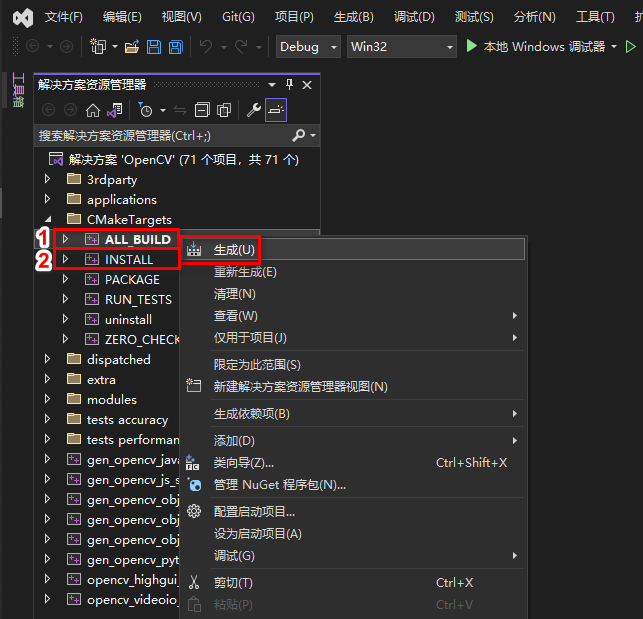Click the Build icon in the context menu
The height and width of the screenshot is (619, 643).
tap(194, 249)
